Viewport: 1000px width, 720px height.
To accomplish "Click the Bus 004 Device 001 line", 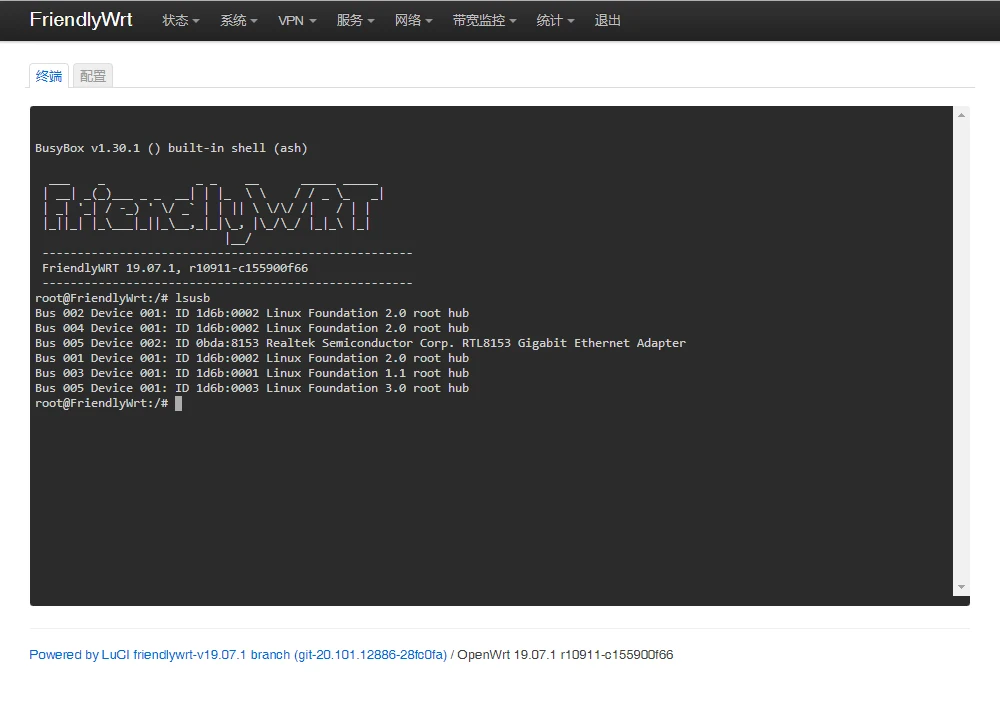I will [x=252, y=328].
